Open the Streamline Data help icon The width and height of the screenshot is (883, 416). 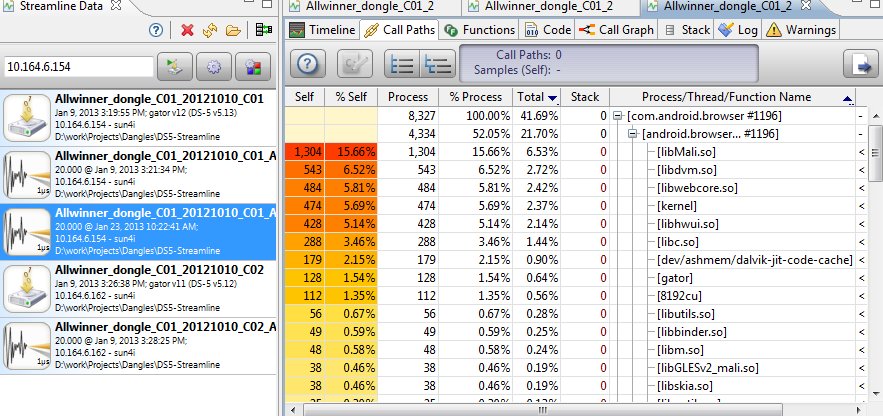pos(156,30)
